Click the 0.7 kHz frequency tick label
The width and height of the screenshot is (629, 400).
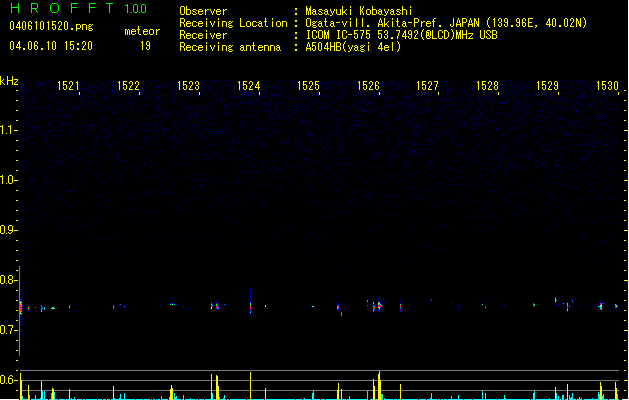click(x=7, y=330)
